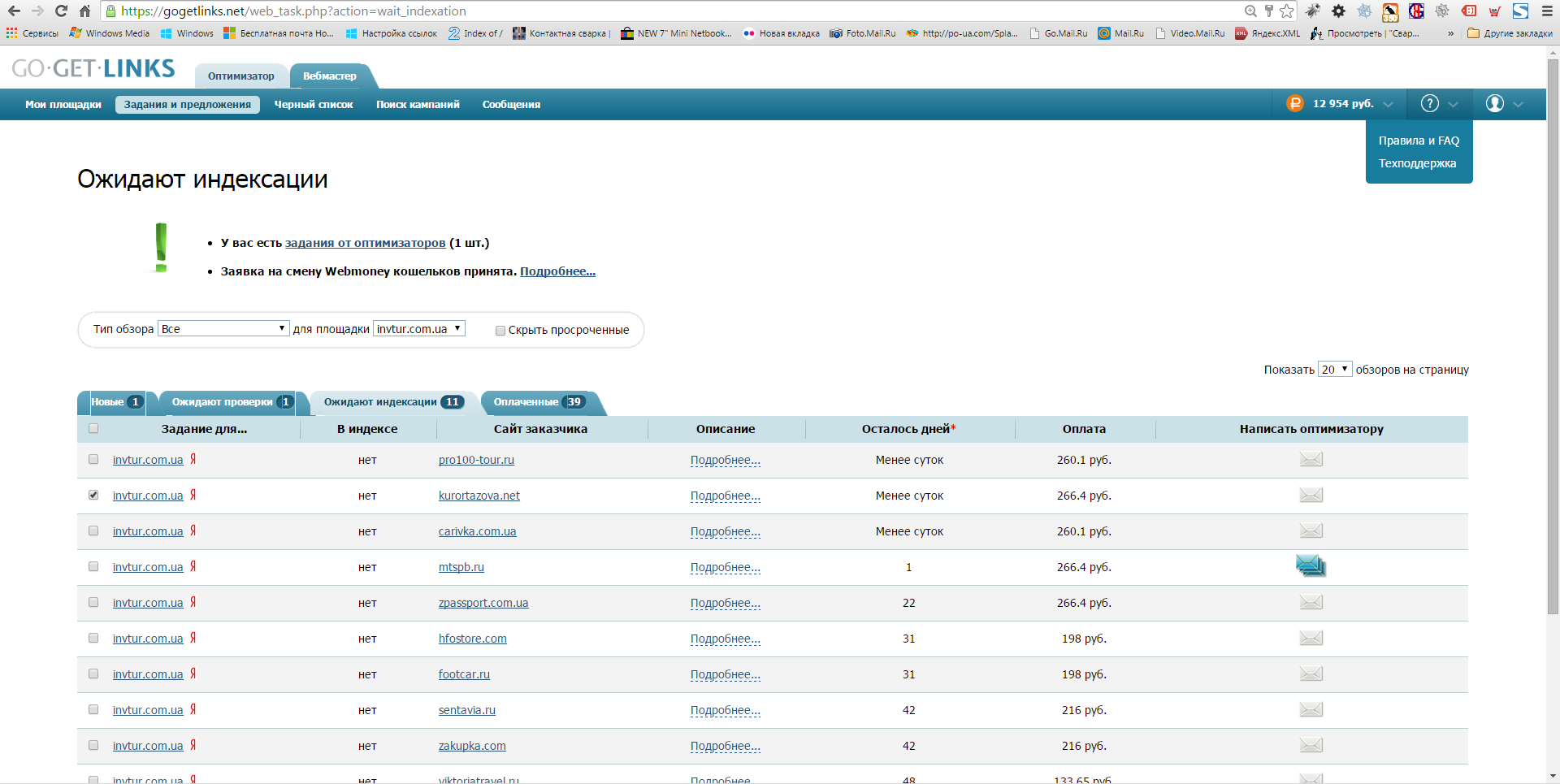The image size is (1560, 784).
Task: Click the user profile icon
Action: 1495,103
